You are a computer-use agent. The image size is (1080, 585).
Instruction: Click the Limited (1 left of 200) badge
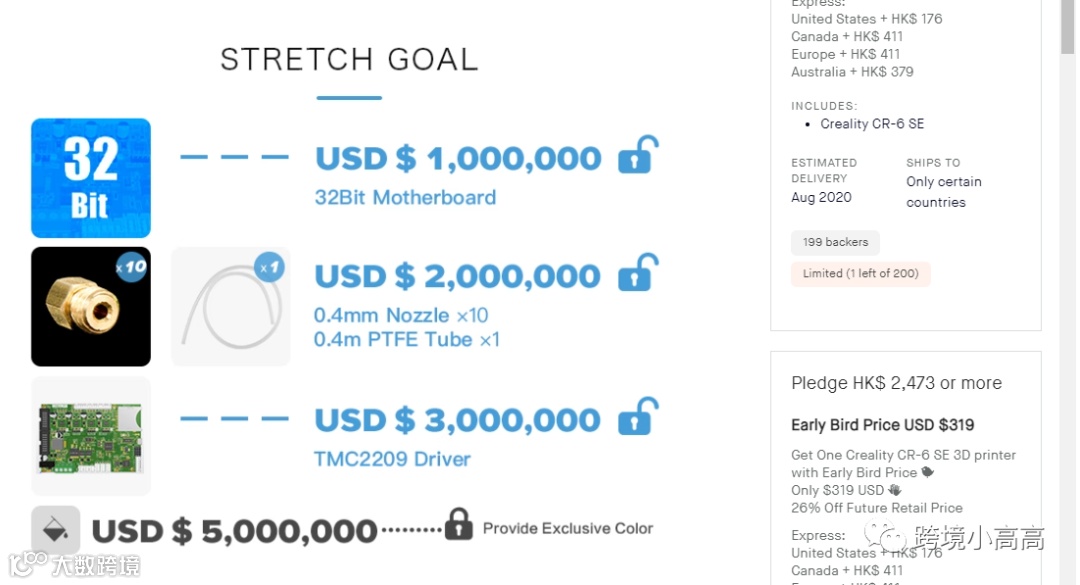click(x=861, y=273)
